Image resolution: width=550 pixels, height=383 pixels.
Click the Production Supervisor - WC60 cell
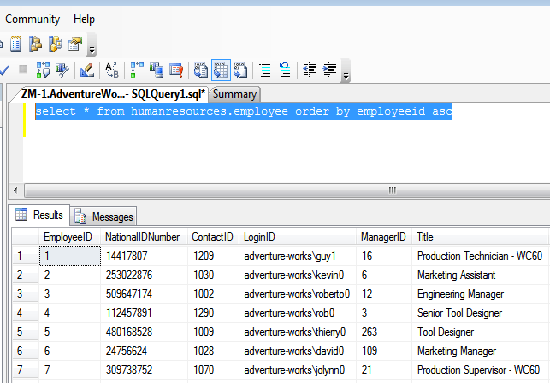tap(481, 369)
